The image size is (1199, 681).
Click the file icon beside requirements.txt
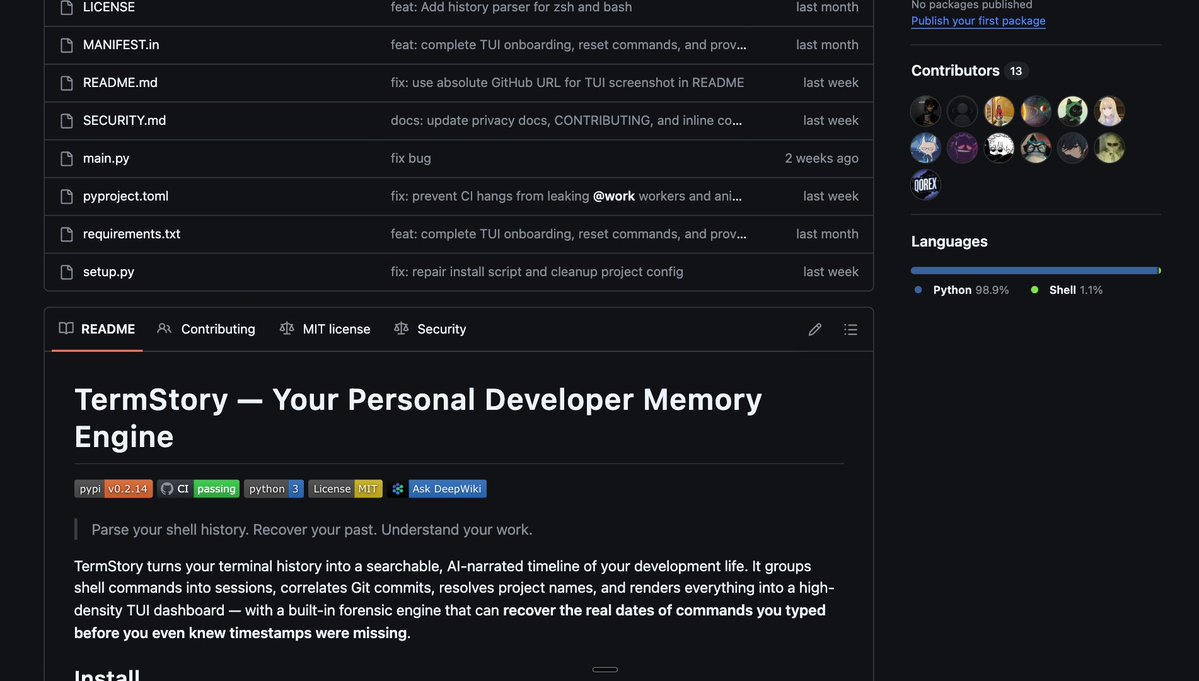click(x=67, y=234)
